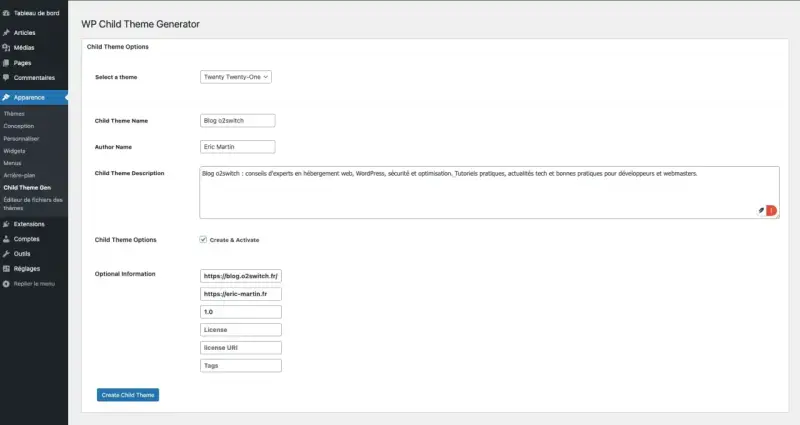The width and height of the screenshot is (800, 425).
Task: Click the Replier le menu collapse icon
Action: coord(6,284)
